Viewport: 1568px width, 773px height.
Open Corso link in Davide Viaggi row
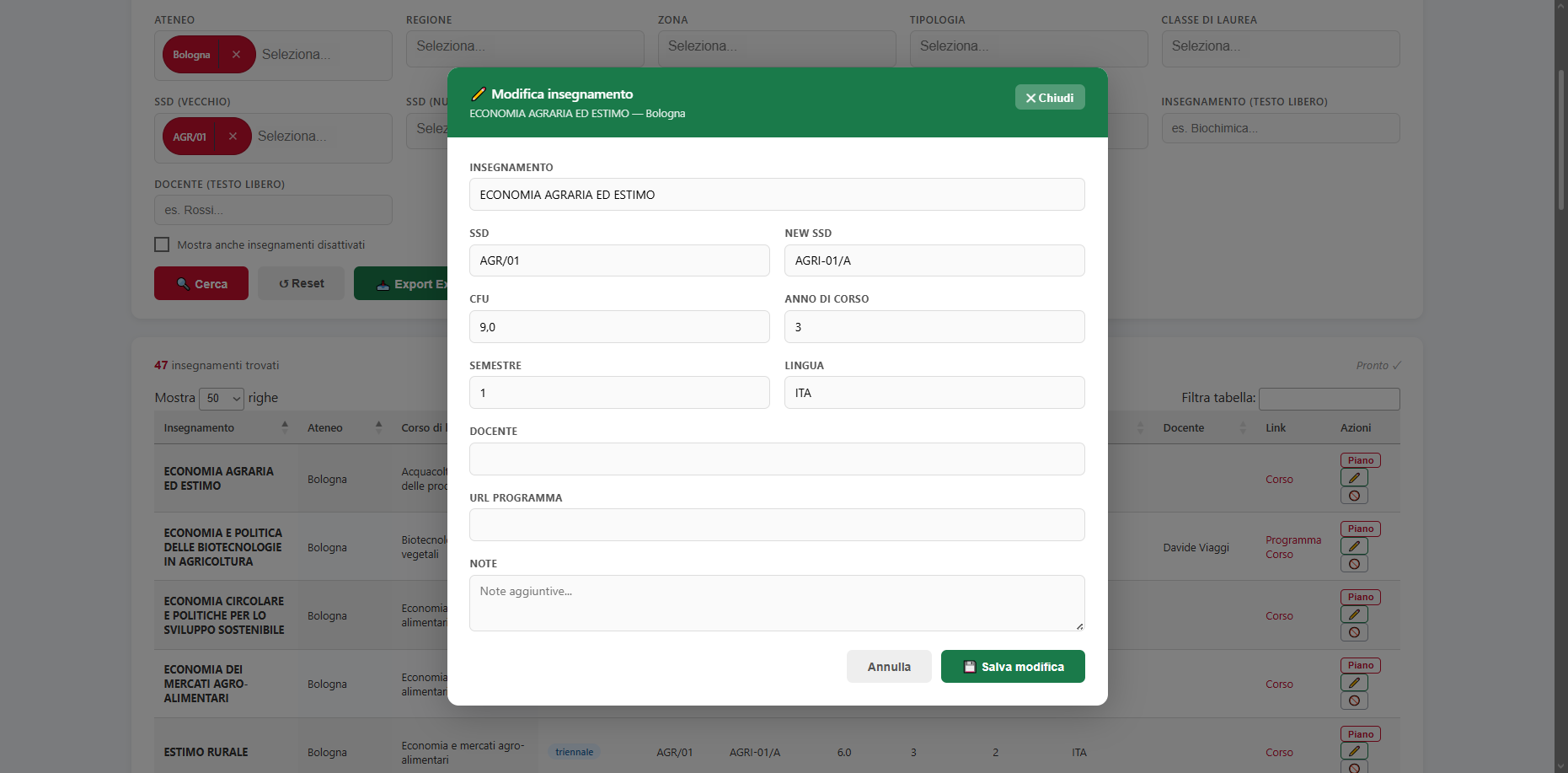[x=1279, y=555]
